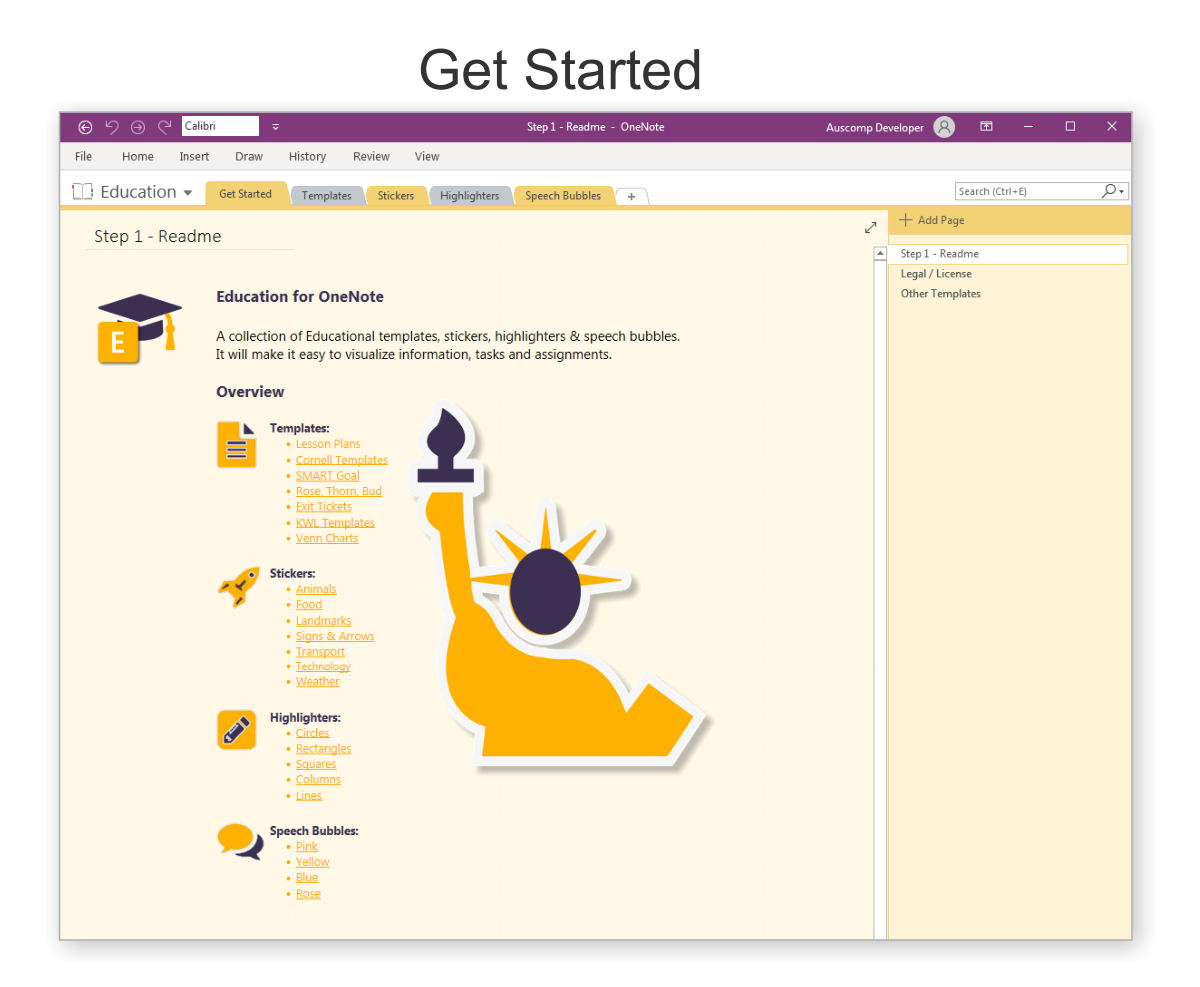Follow the Signs & Arrows link

coord(335,636)
